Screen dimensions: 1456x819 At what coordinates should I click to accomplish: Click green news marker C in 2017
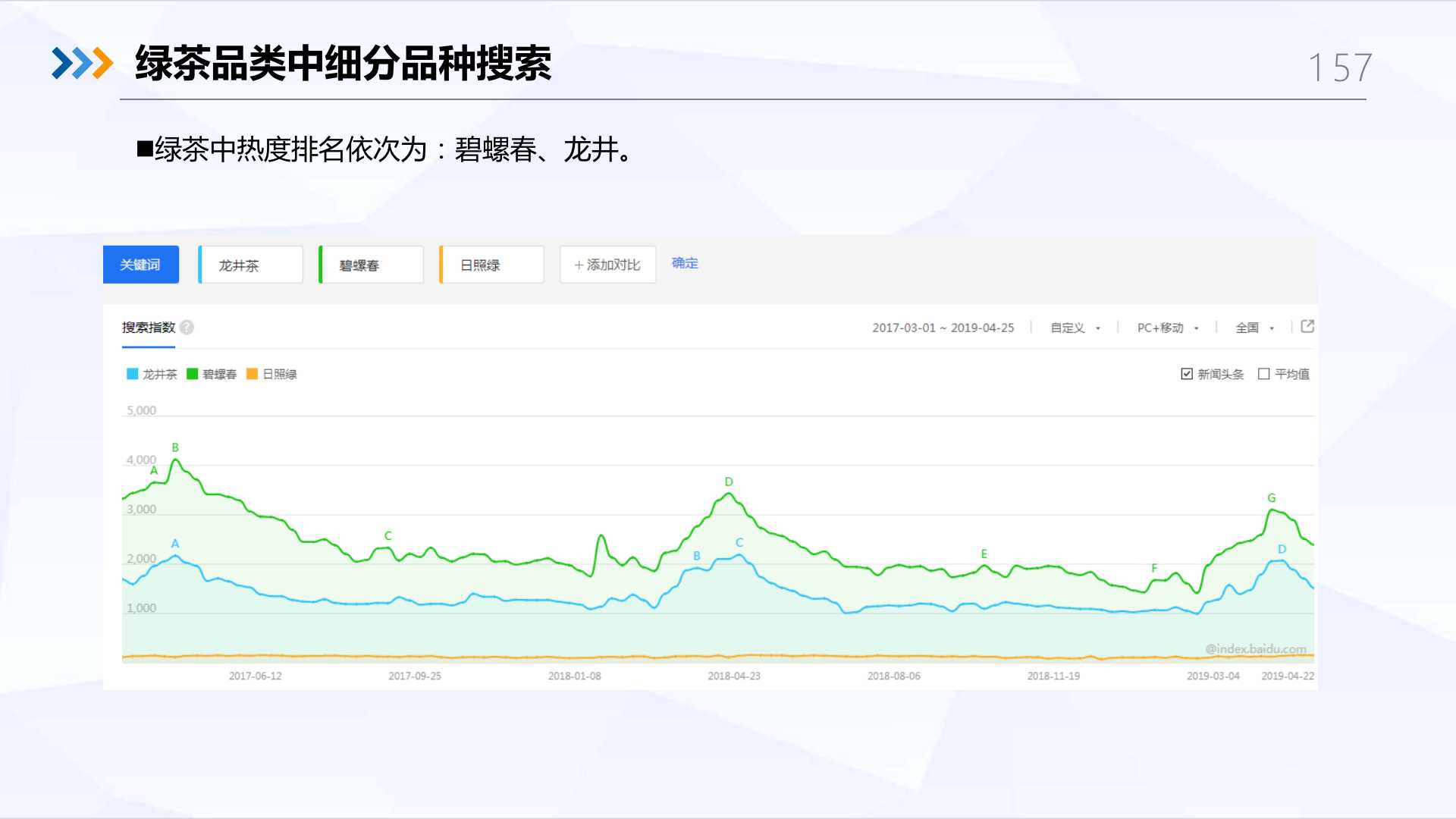click(388, 536)
